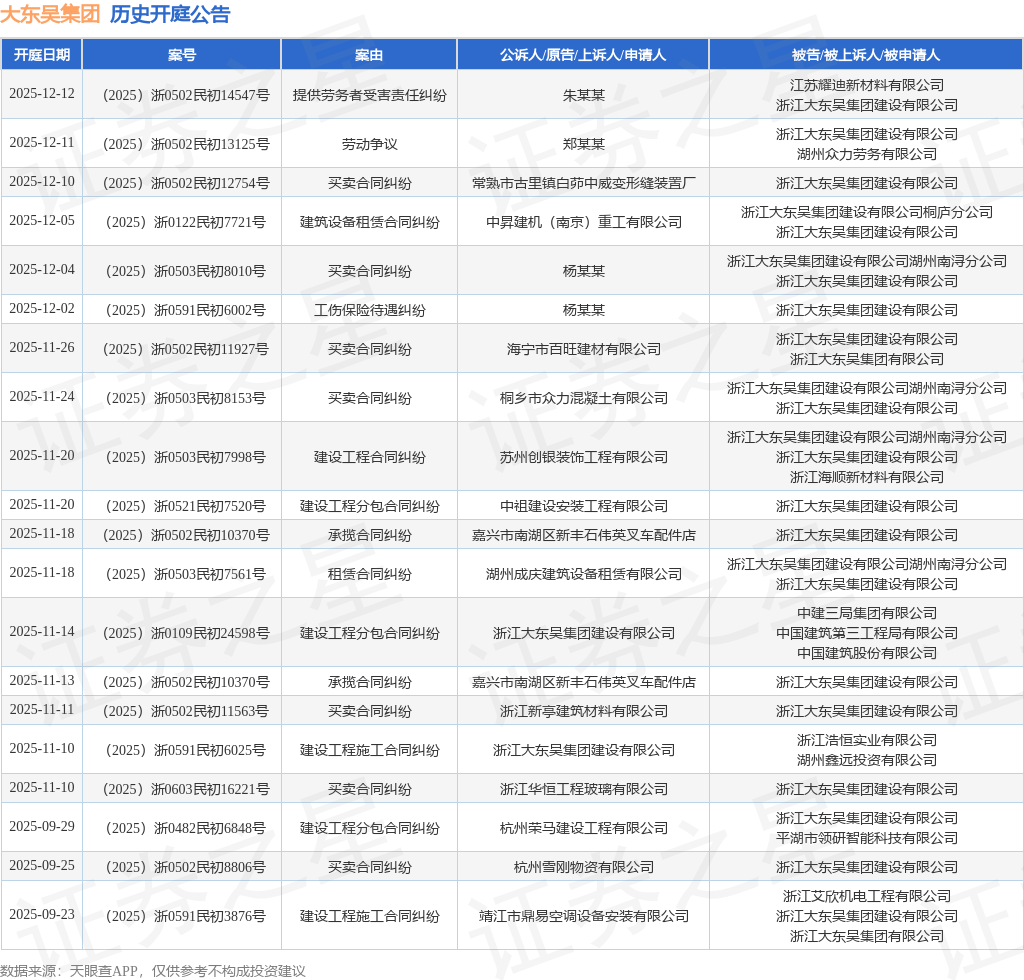1024x980 pixels.
Task: Click the 租赁合同纠纷 cause cell
Action: click(369, 575)
